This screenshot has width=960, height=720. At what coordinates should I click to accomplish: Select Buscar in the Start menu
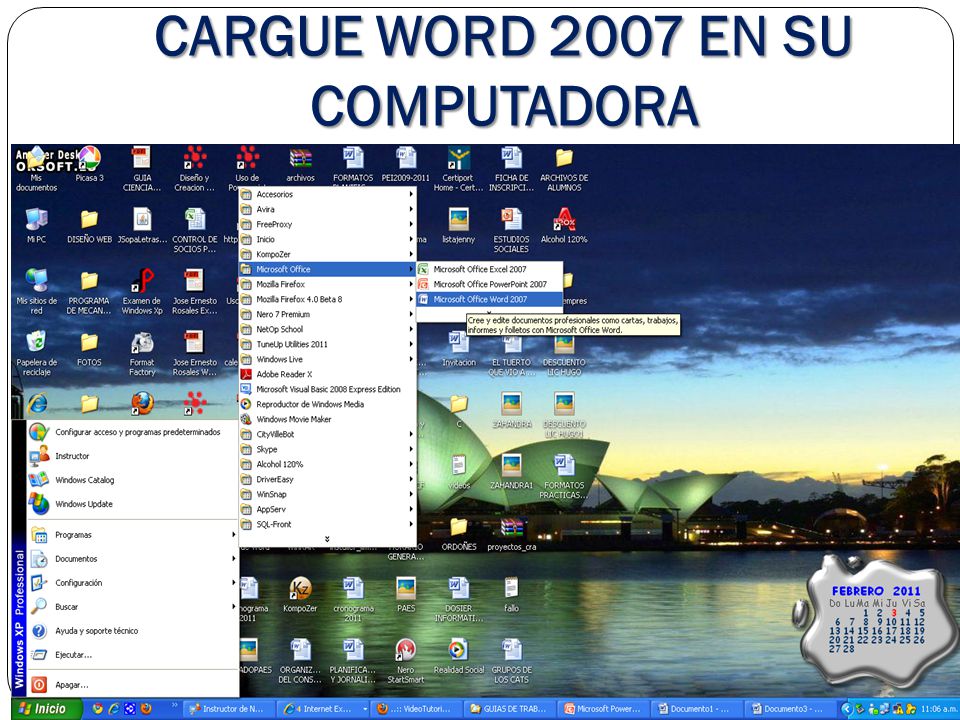(132, 607)
